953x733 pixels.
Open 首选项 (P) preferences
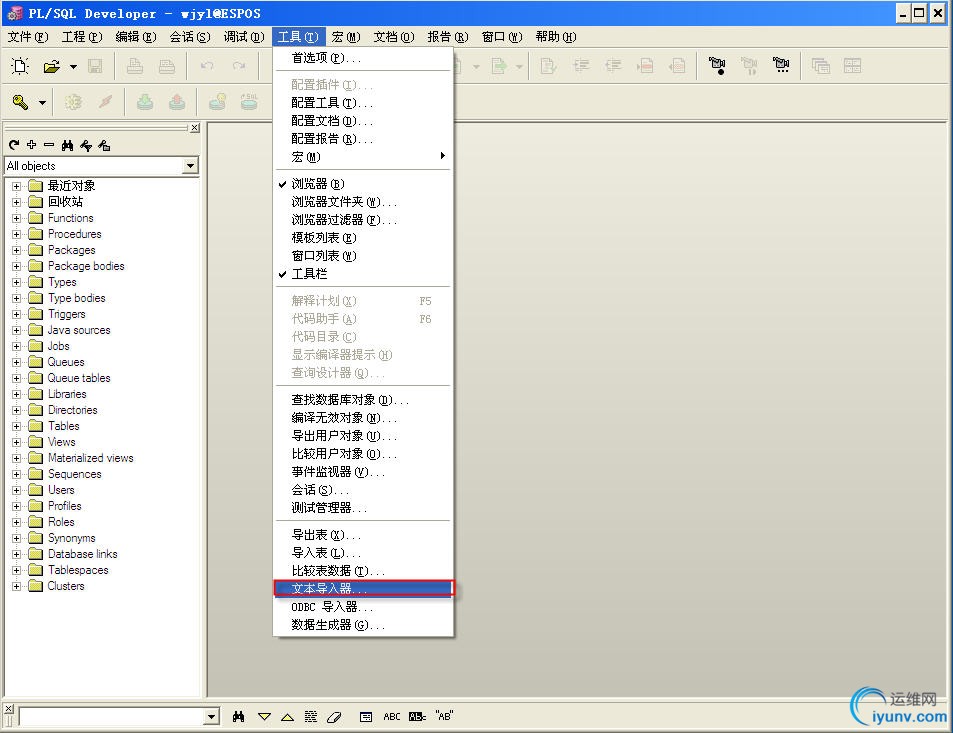tap(363, 58)
